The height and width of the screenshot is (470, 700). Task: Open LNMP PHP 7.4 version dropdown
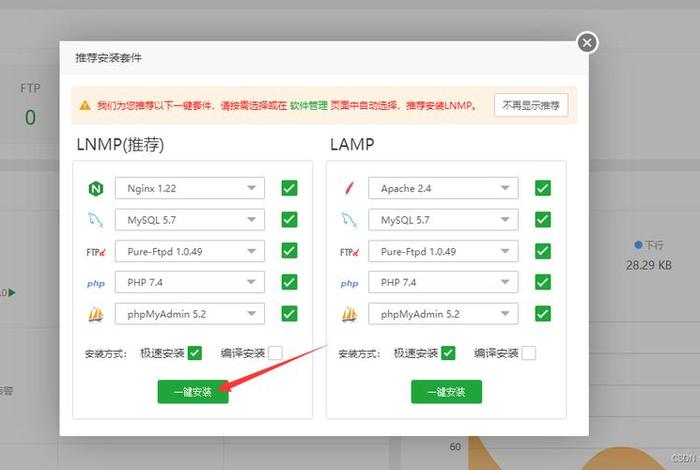pyautogui.click(x=190, y=282)
